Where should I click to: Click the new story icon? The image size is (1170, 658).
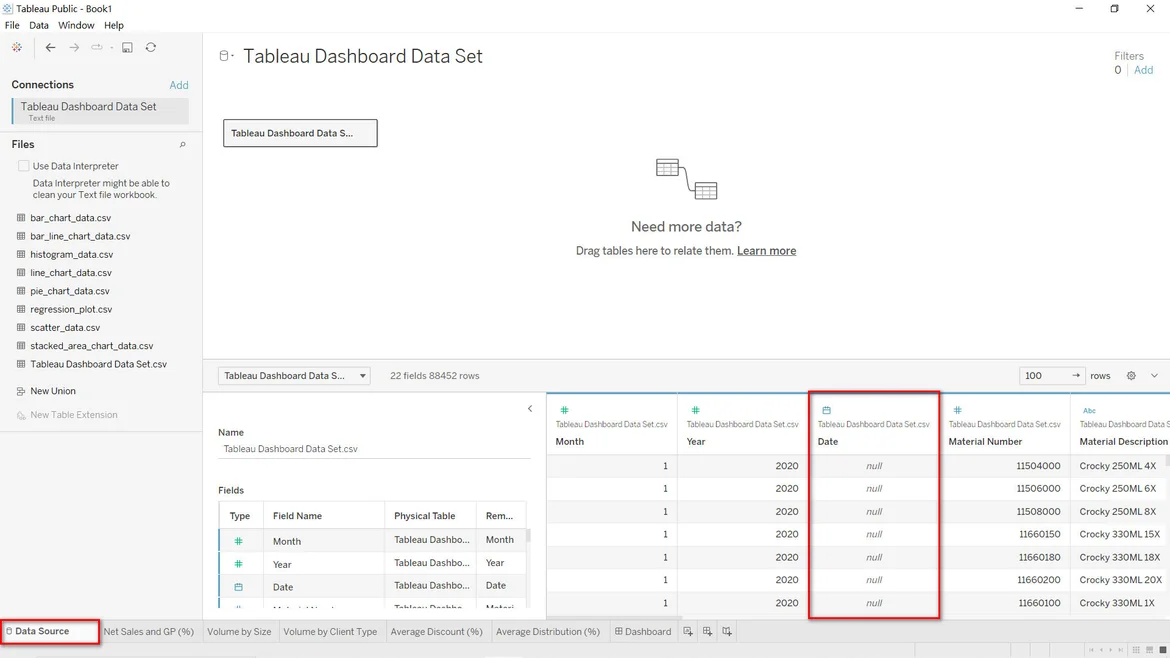click(727, 632)
